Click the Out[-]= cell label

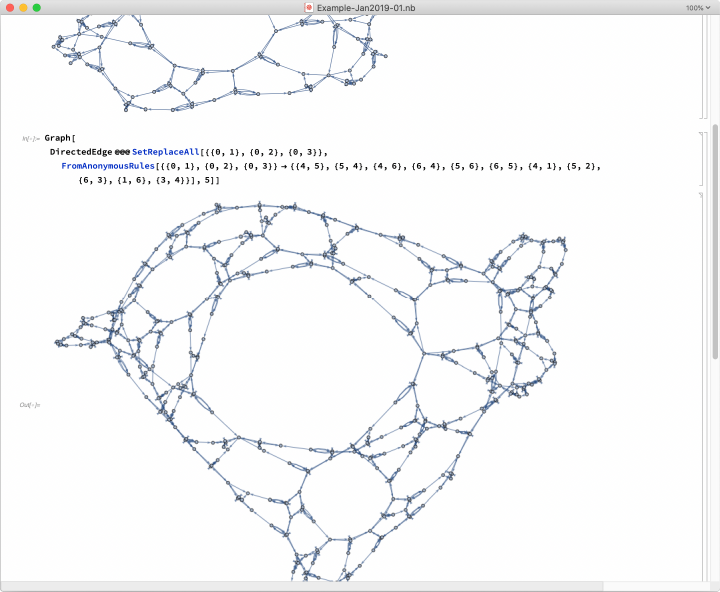pyautogui.click(x=29, y=405)
